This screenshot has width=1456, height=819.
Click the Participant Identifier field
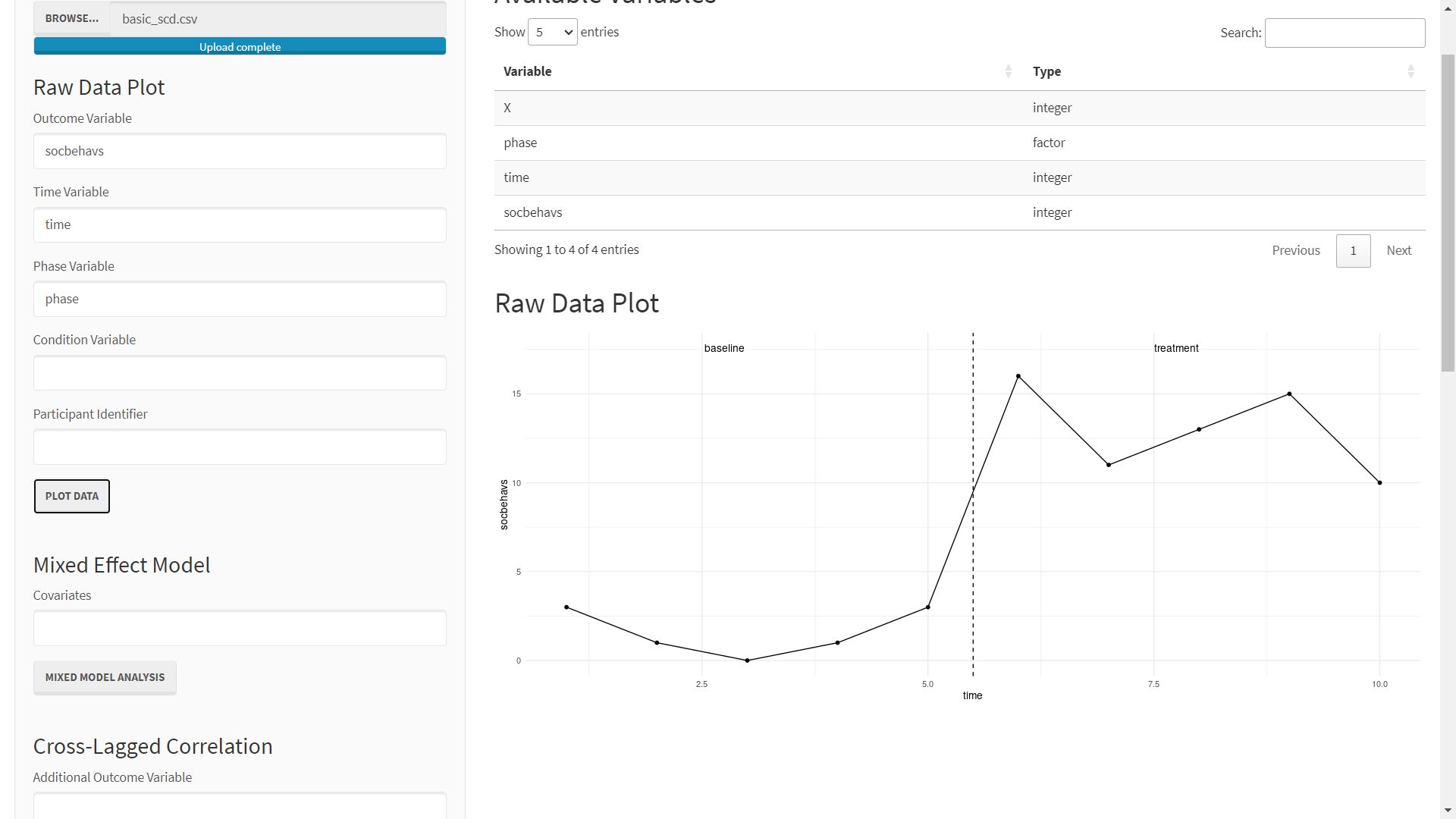(x=240, y=447)
